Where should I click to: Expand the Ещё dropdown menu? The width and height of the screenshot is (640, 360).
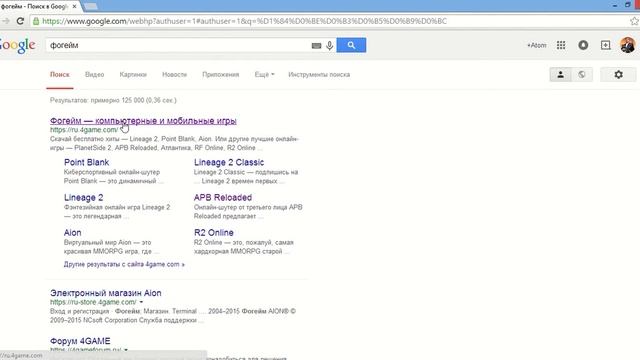pyautogui.click(x=264, y=75)
